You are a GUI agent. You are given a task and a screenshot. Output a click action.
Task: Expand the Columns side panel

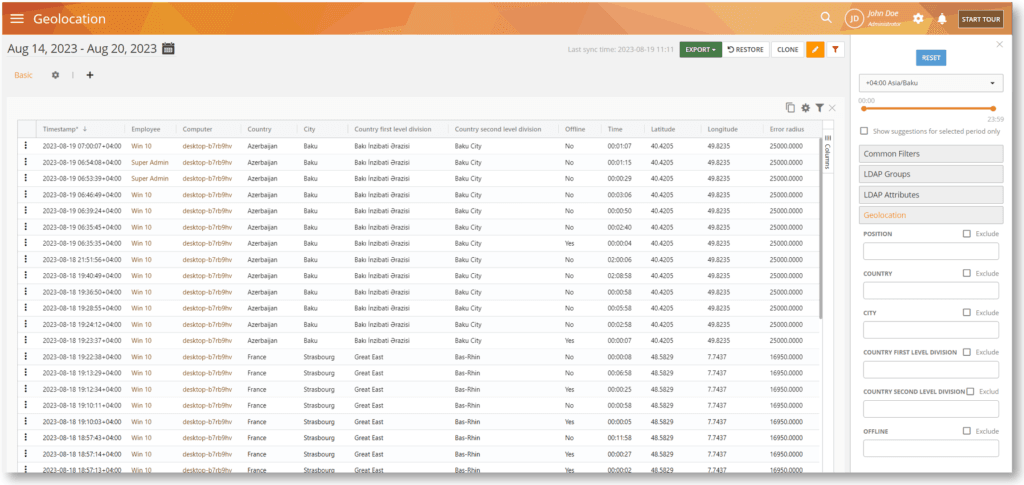(x=827, y=152)
